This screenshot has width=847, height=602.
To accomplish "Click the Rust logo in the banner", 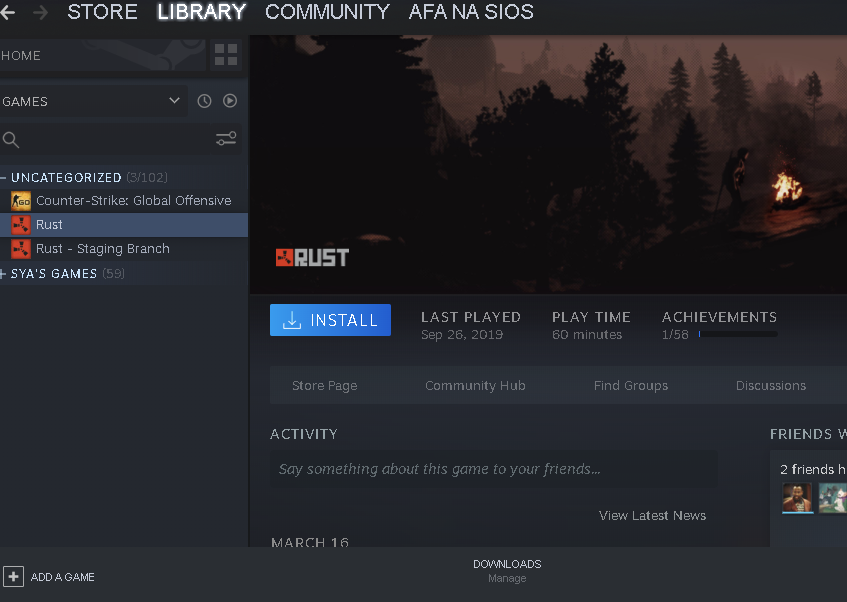I will (312, 258).
